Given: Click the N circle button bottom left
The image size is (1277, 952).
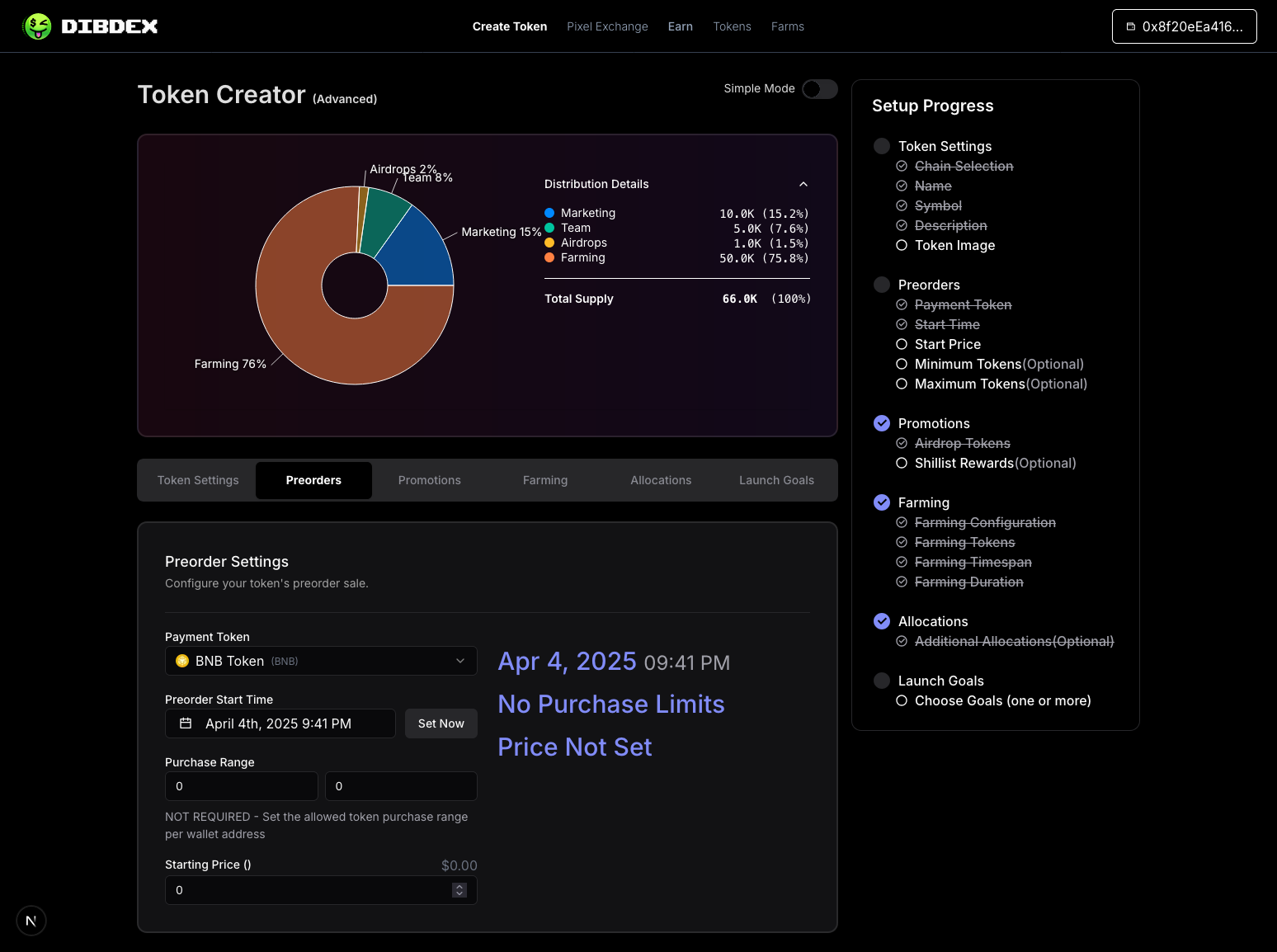Looking at the screenshot, I should click(31, 921).
